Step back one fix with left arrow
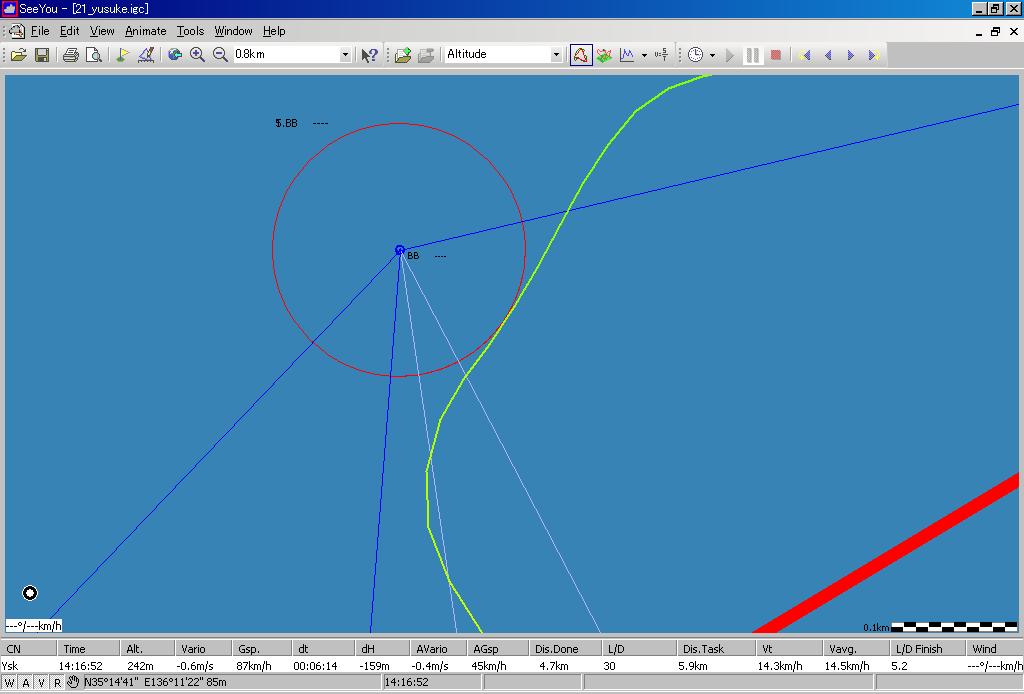This screenshot has width=1024, height=694. coord(828,55)
